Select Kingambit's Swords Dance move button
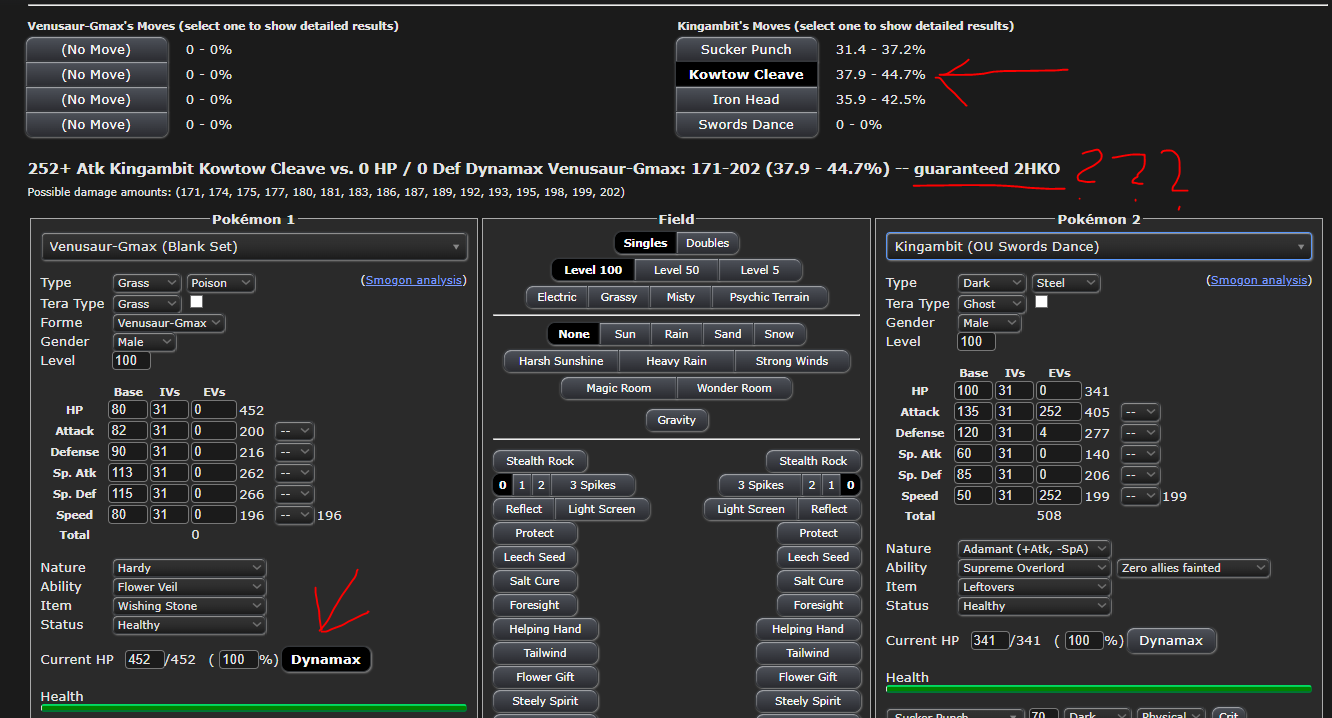 tap(746, 124)
